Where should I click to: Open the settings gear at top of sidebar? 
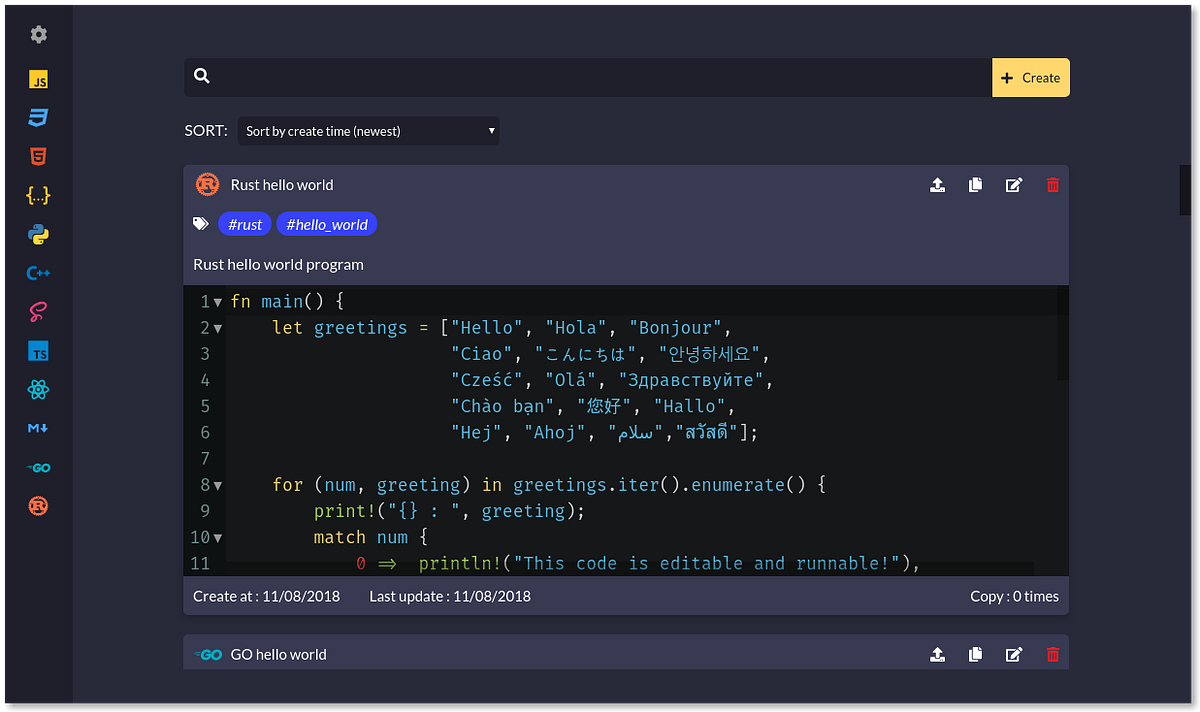(x=38, y=34)
